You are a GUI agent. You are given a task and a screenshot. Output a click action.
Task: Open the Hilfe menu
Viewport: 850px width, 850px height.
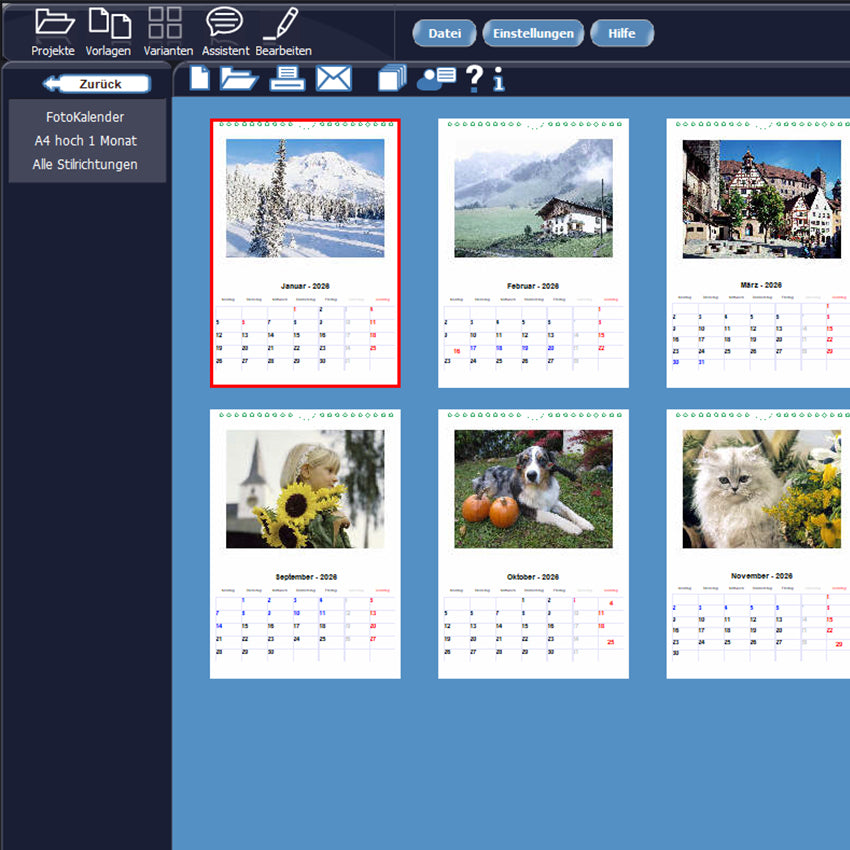621,33
